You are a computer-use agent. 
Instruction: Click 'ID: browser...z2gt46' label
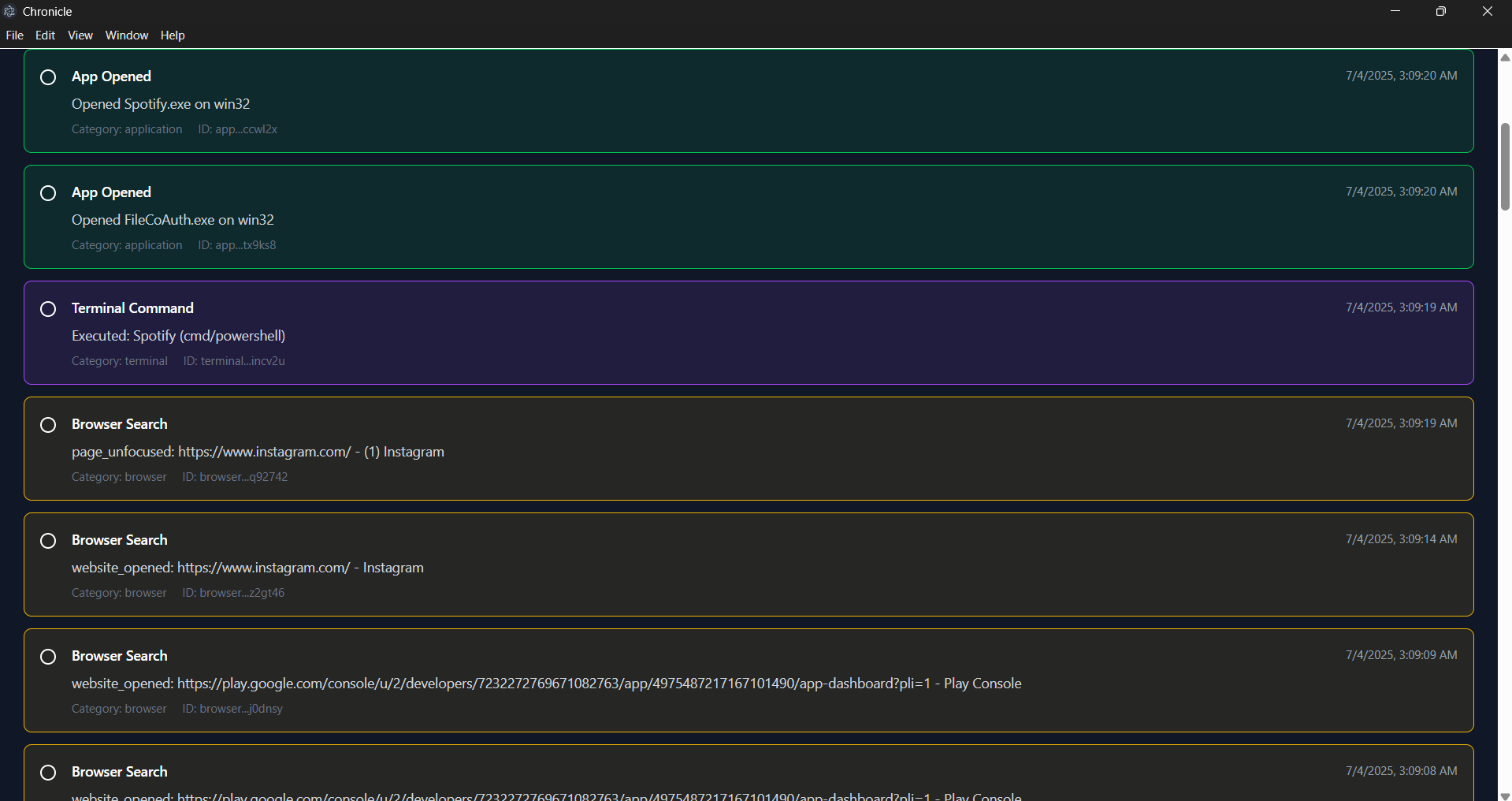(x=233, y=593)
